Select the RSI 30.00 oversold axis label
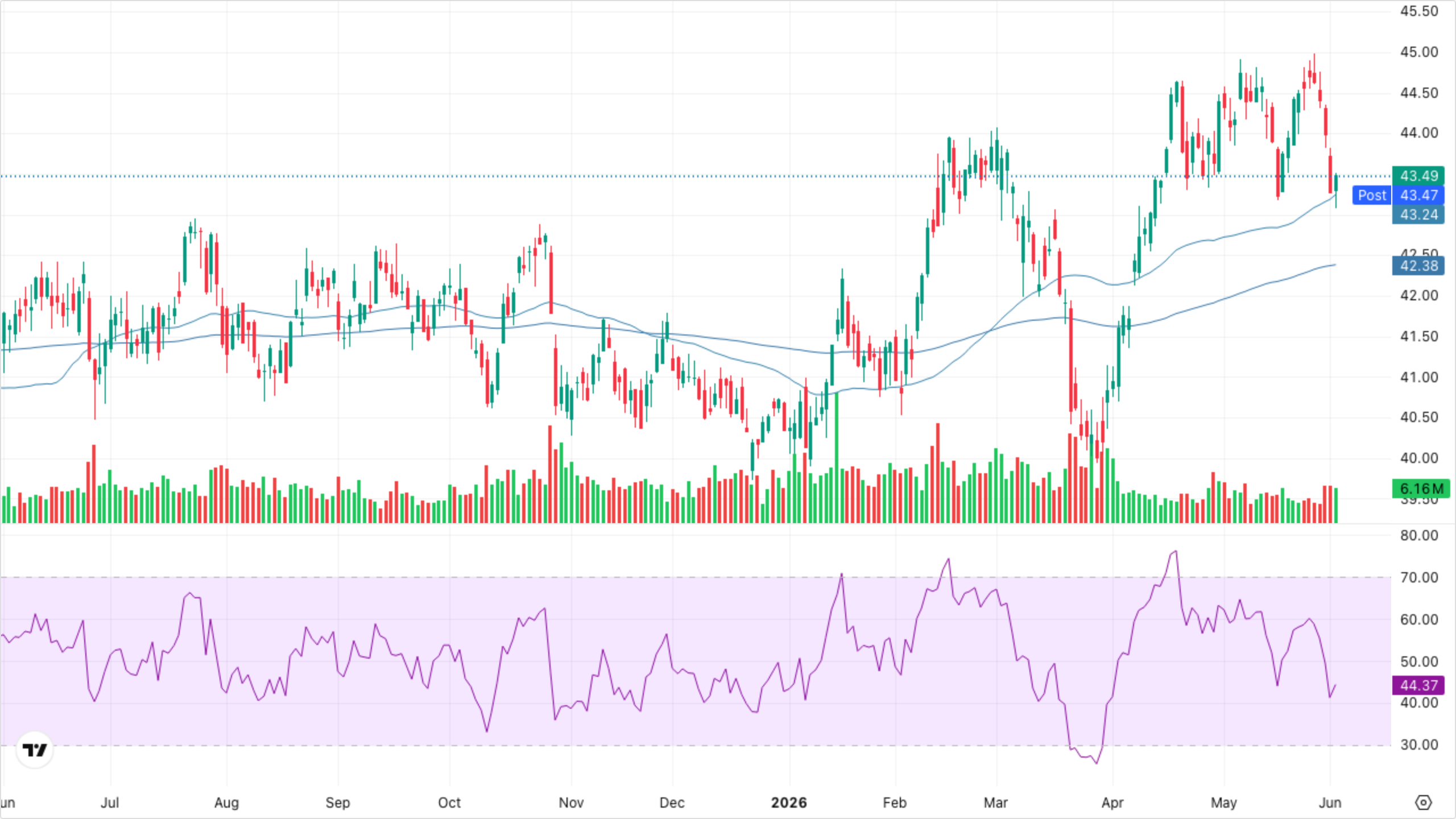 [1418, 745]
